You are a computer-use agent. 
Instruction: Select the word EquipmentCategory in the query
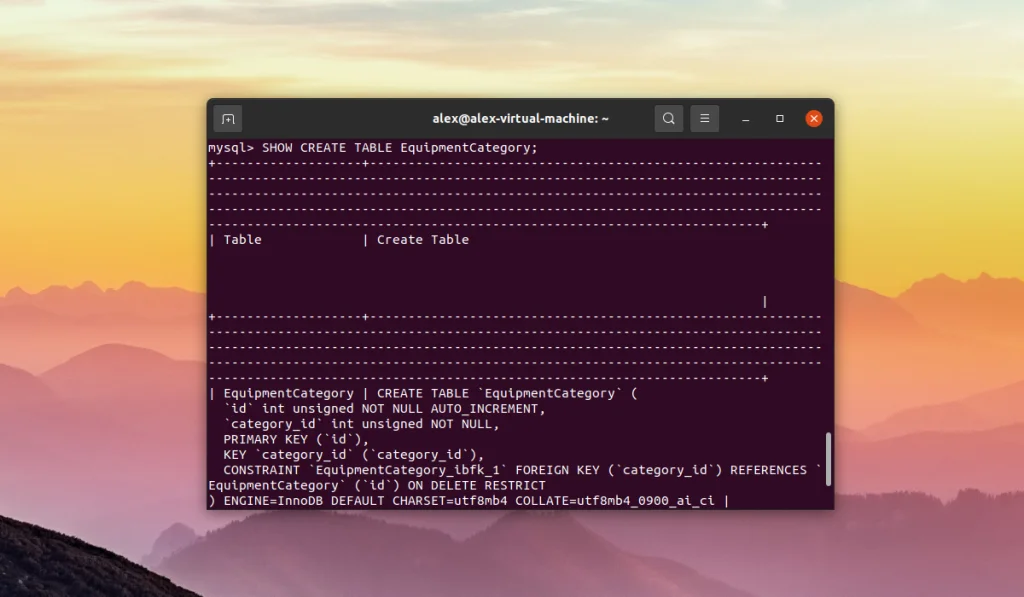pyautogui.click(x=470, y=147)
